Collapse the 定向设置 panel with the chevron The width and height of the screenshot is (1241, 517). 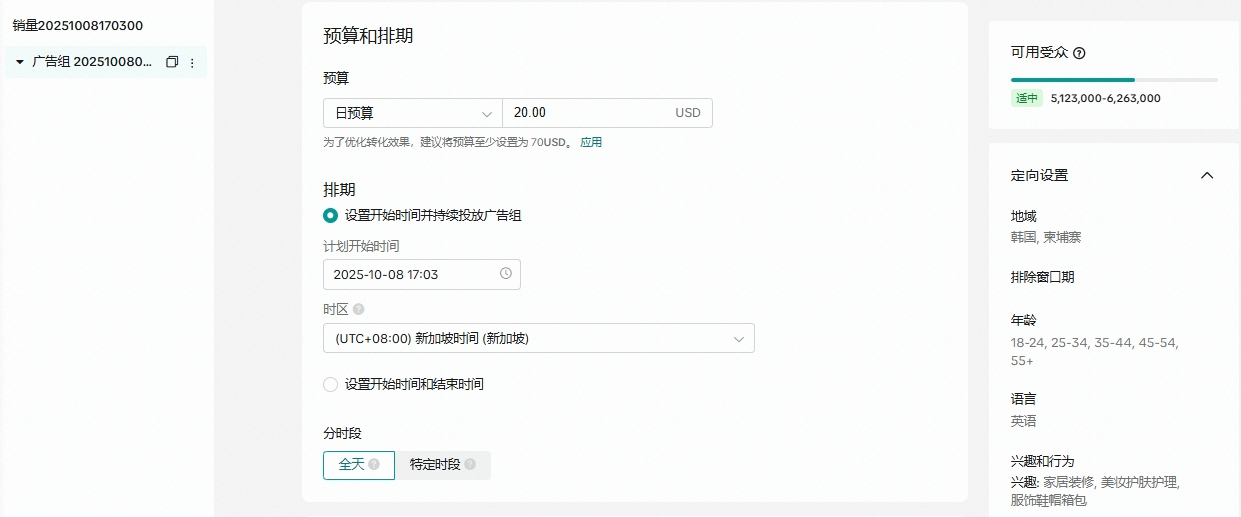(x=1206, y=175)
